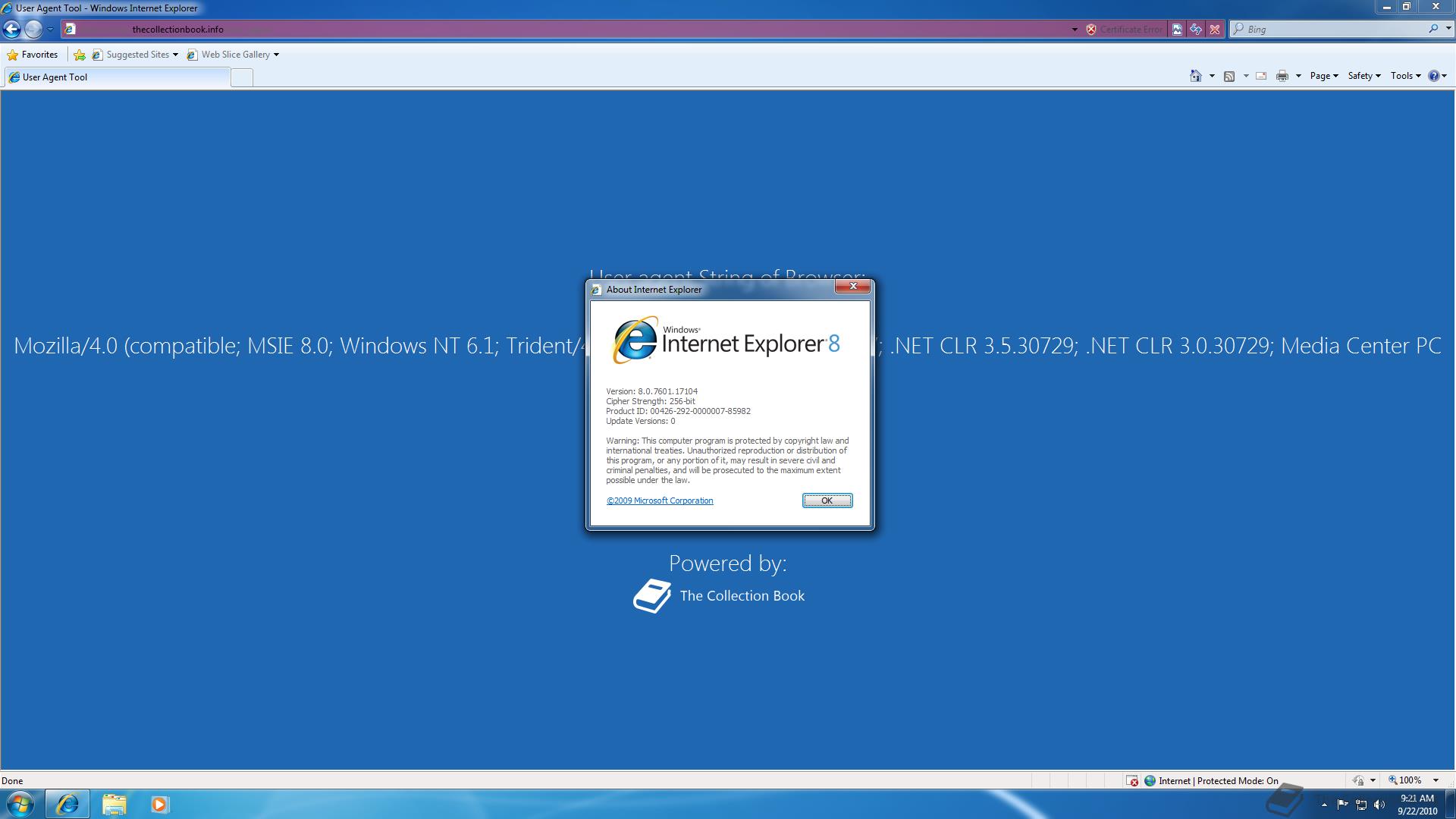
Task: Open Suggested Sites
Action: [135, 55]
